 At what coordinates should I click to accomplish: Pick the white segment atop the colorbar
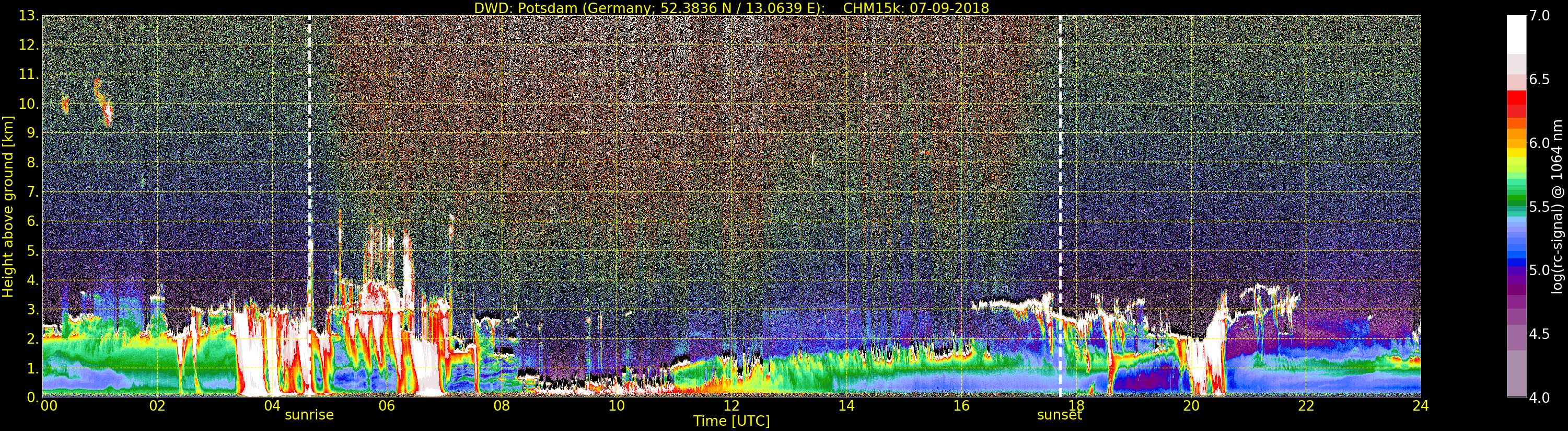click(x=1516, y=35)
